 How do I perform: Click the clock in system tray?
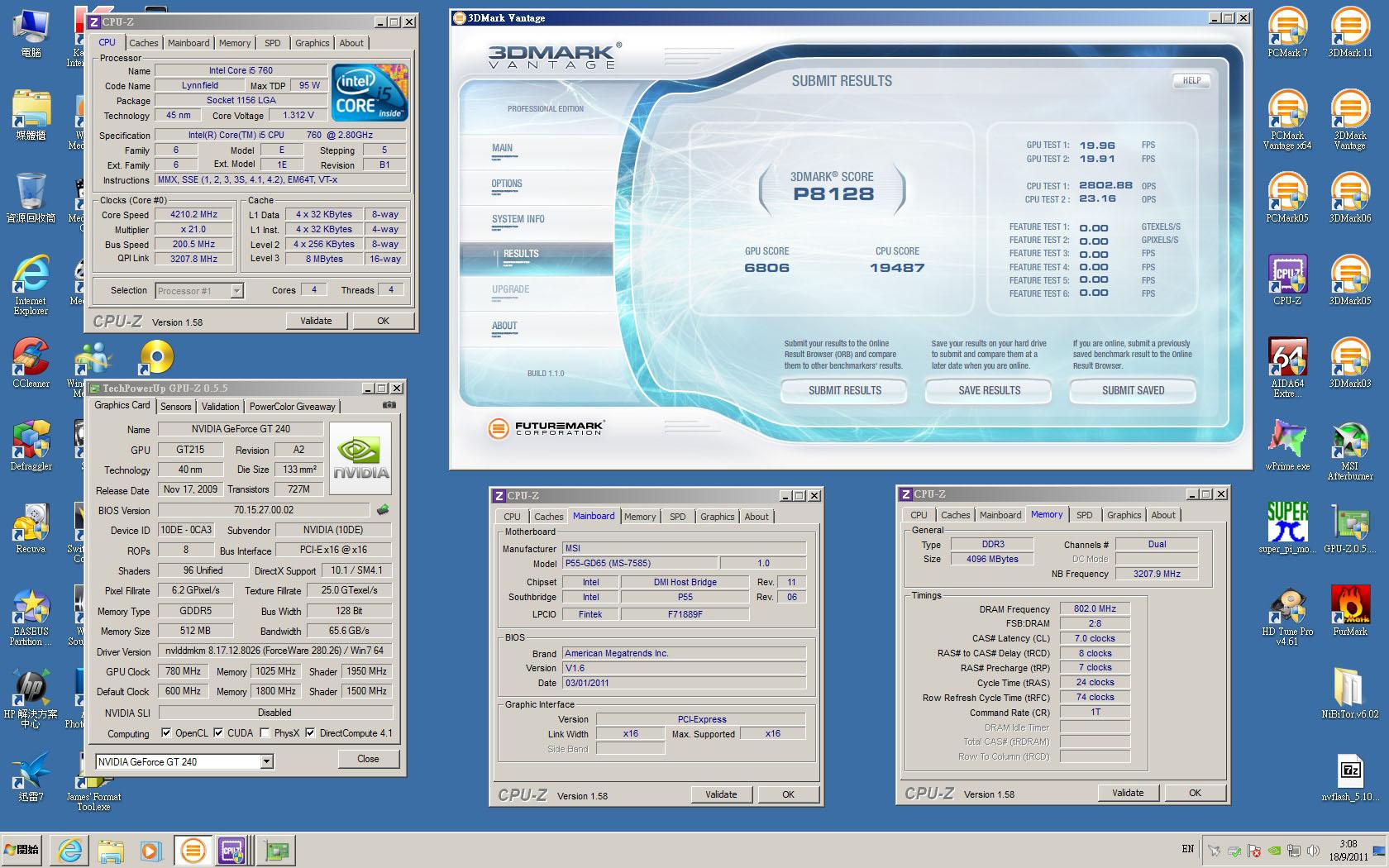pyautogui.click(x=1348, y=850)
